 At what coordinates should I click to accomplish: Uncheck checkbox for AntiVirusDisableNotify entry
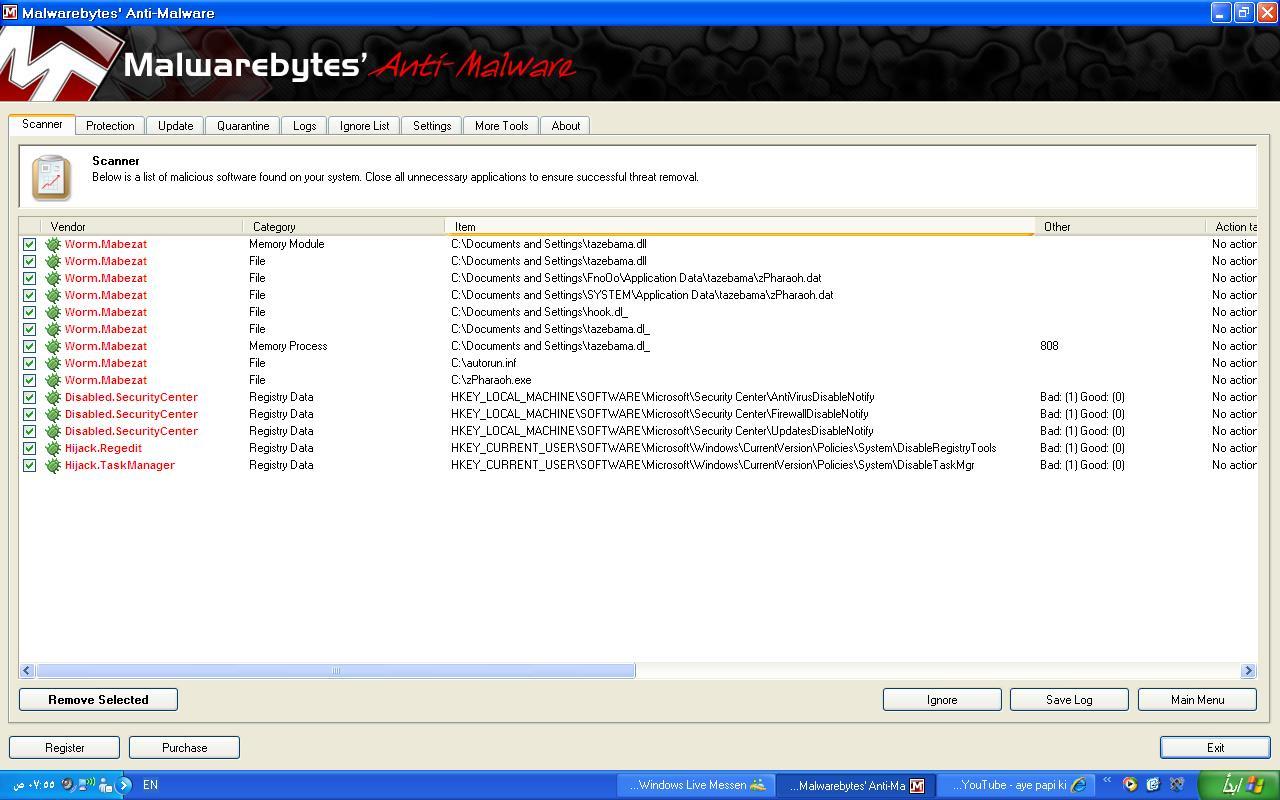(x=29, y=397)
